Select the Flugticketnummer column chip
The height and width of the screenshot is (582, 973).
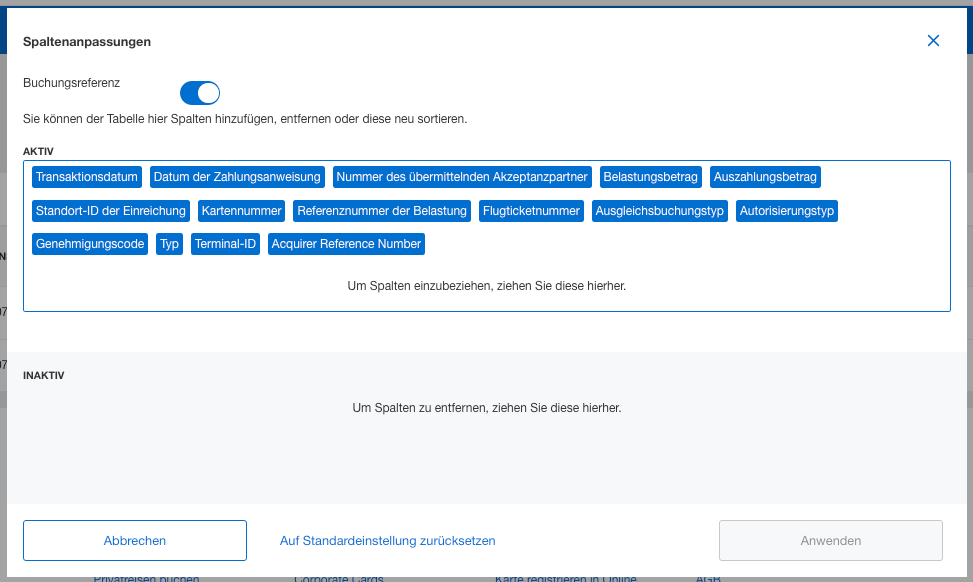coord(531,211)
